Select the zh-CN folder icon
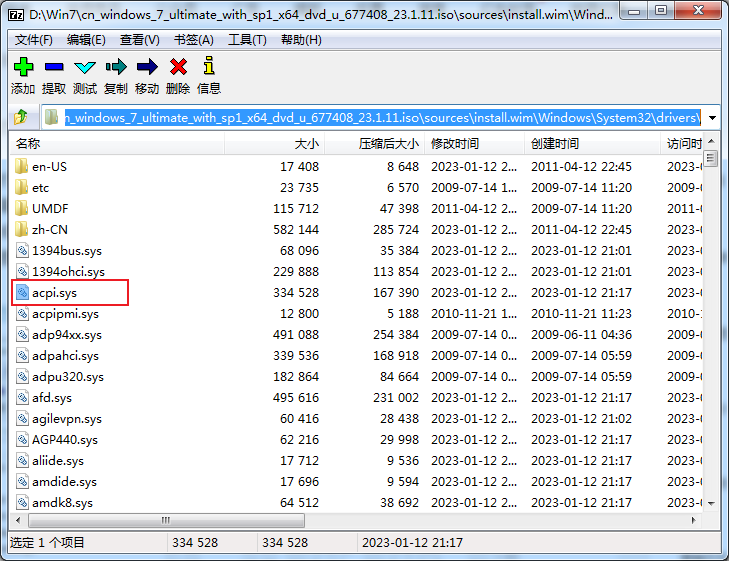Image resolution: width=729 pixels, height=561 pixels. coord(21,229)
